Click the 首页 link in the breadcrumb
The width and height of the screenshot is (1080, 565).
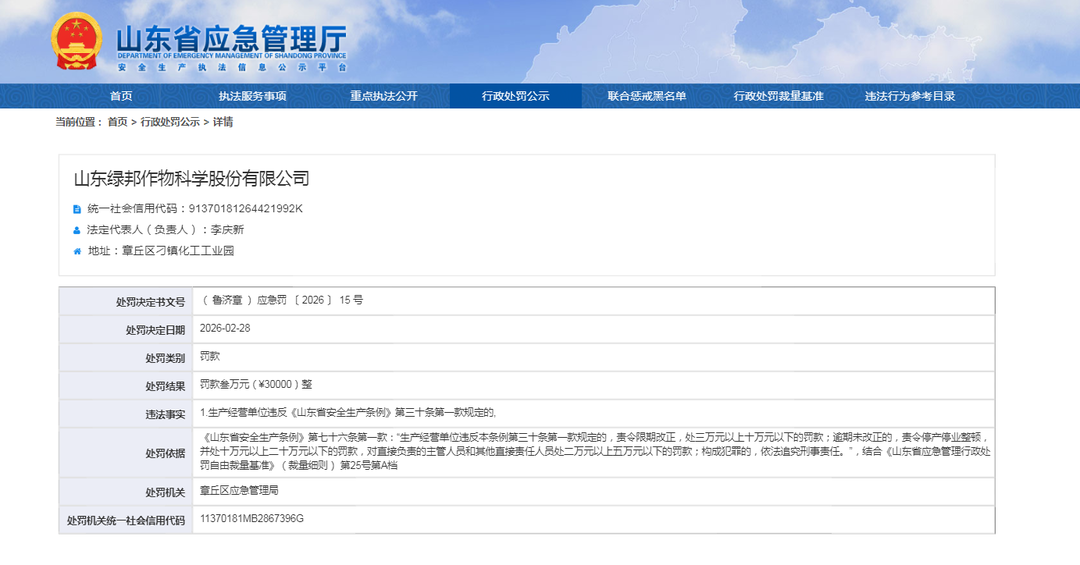117,122
